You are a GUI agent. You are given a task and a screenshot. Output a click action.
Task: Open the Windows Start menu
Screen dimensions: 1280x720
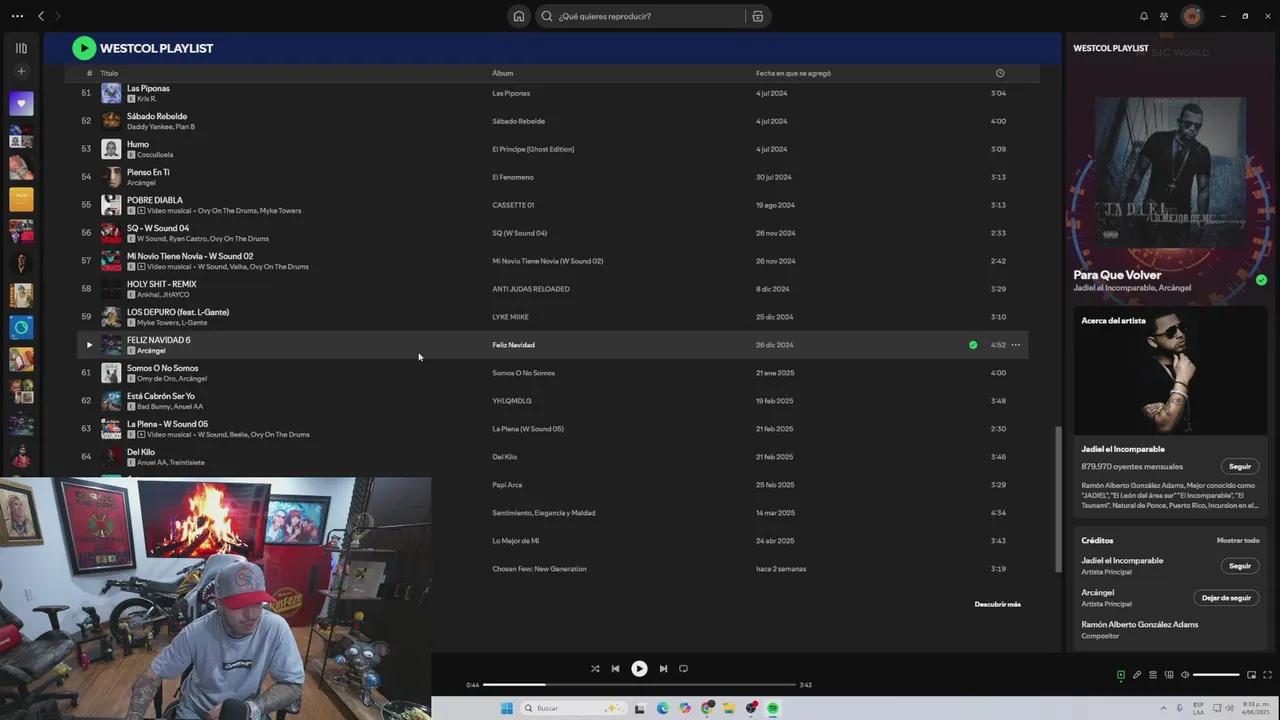(506, 708)
